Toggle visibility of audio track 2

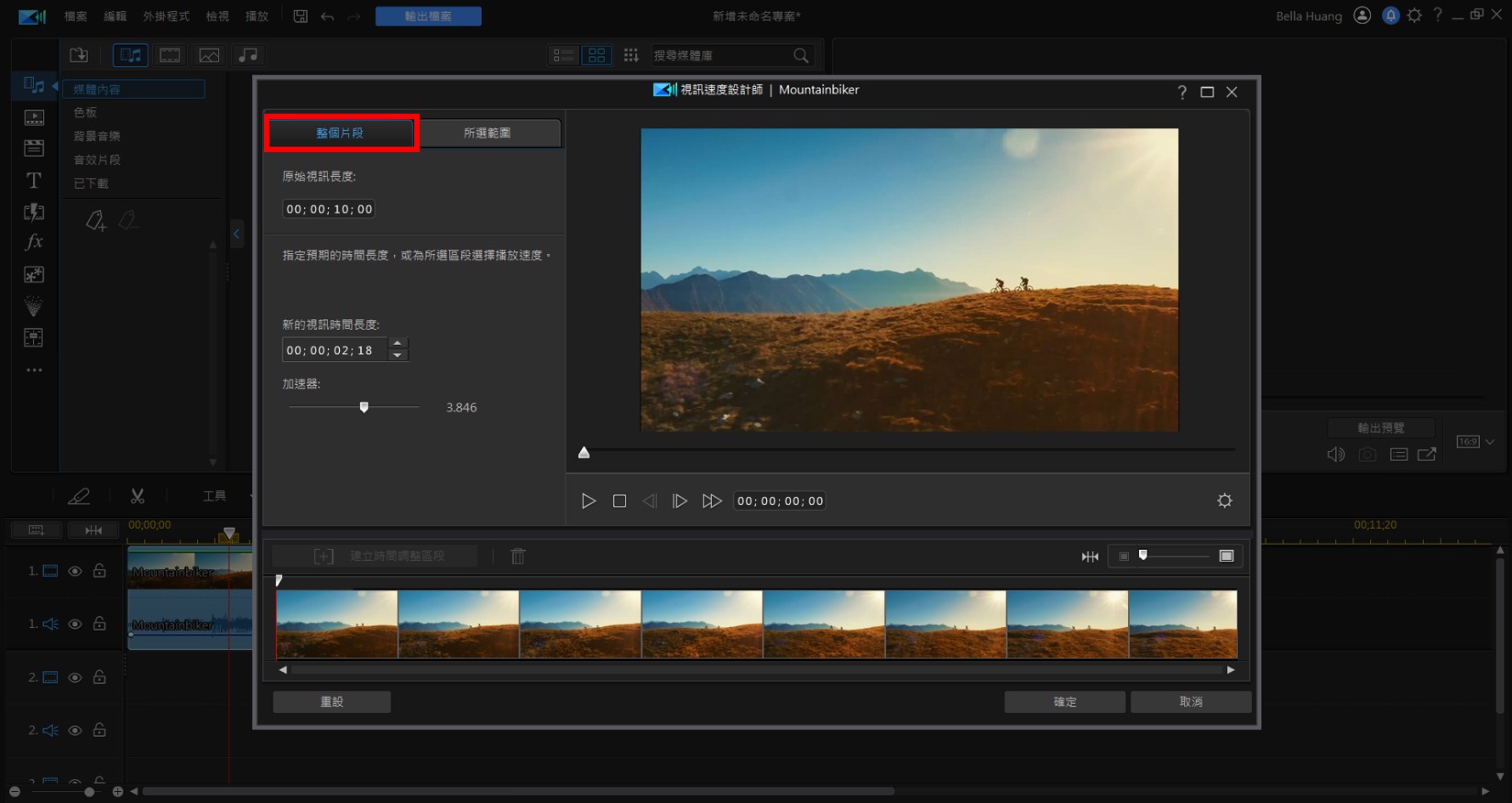[x=75, y=731]
